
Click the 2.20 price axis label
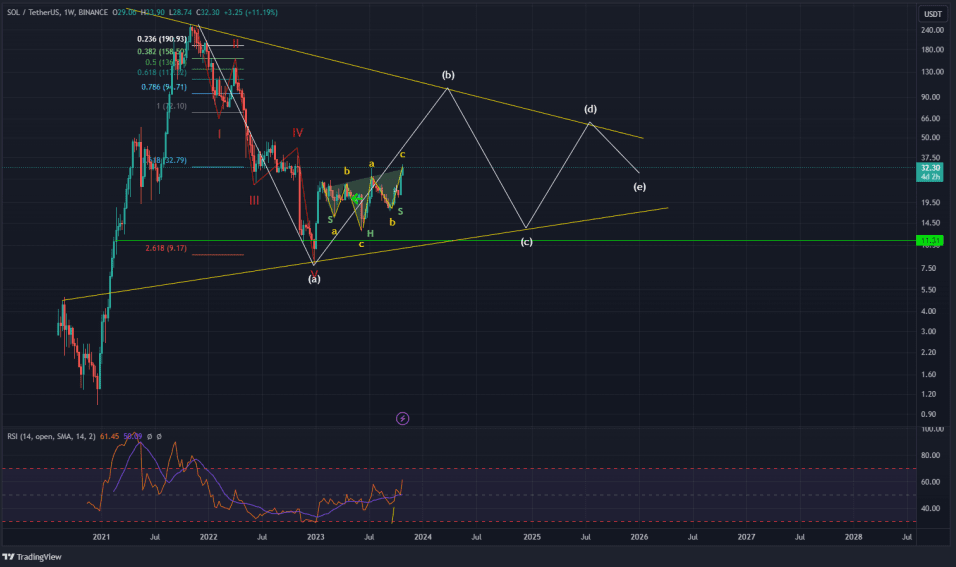click(x=929, y=352)
